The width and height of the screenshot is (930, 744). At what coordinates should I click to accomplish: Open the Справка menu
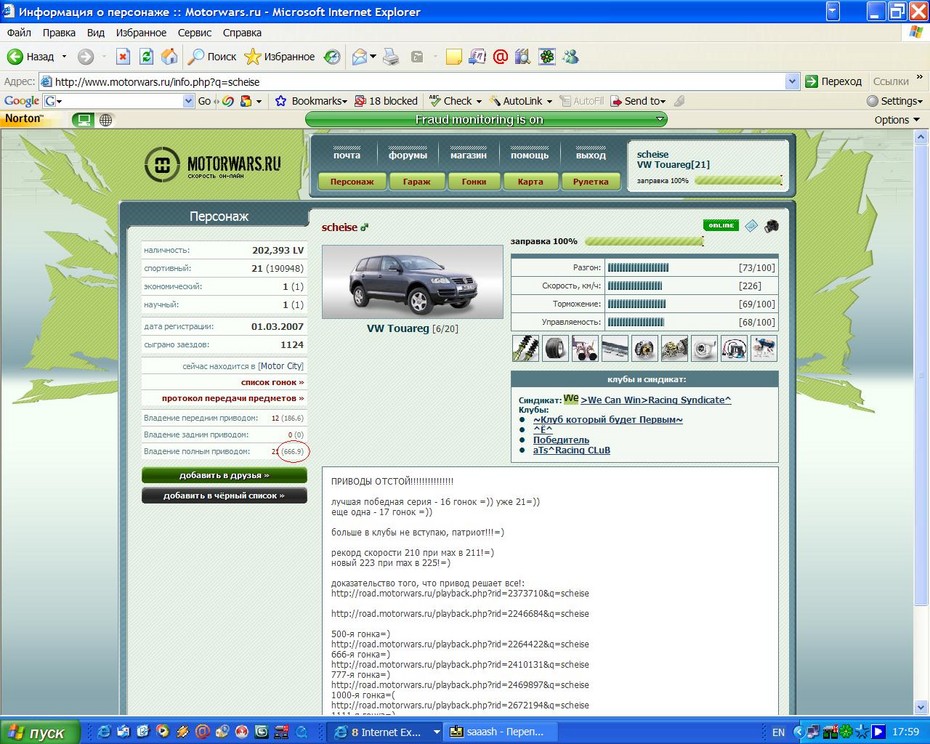coord(242,33)
